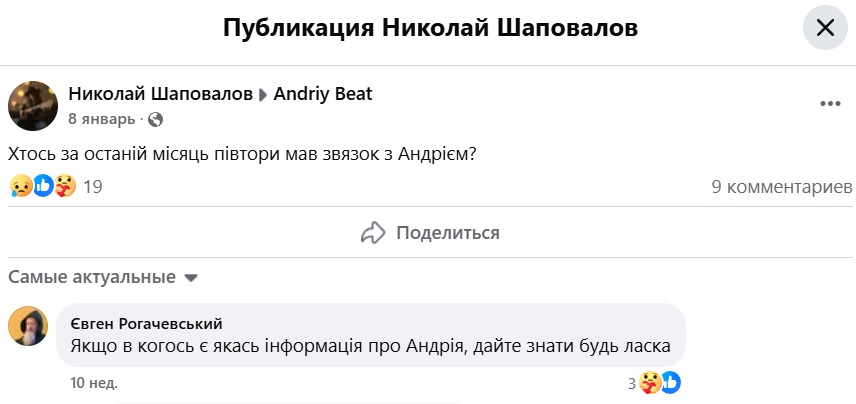
Task: Click the public audience globe icon
Action: coord(155,120)
